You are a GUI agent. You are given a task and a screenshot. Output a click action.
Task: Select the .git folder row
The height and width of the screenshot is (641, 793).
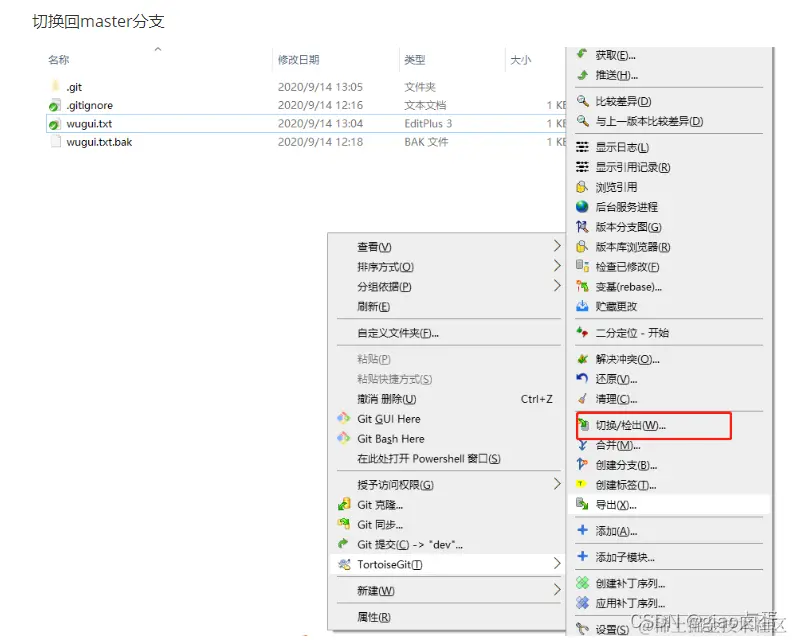point(306,87)
